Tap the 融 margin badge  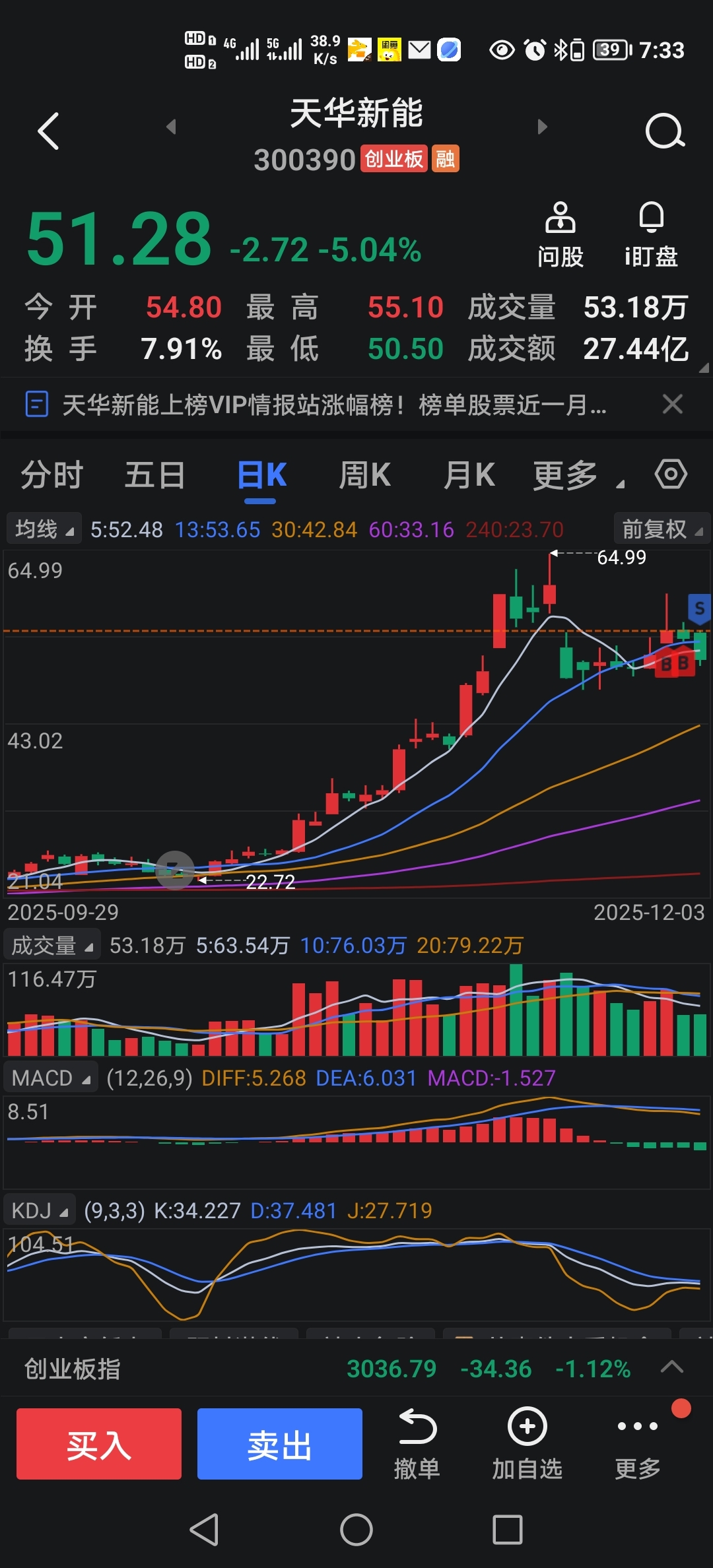(445, 159)
